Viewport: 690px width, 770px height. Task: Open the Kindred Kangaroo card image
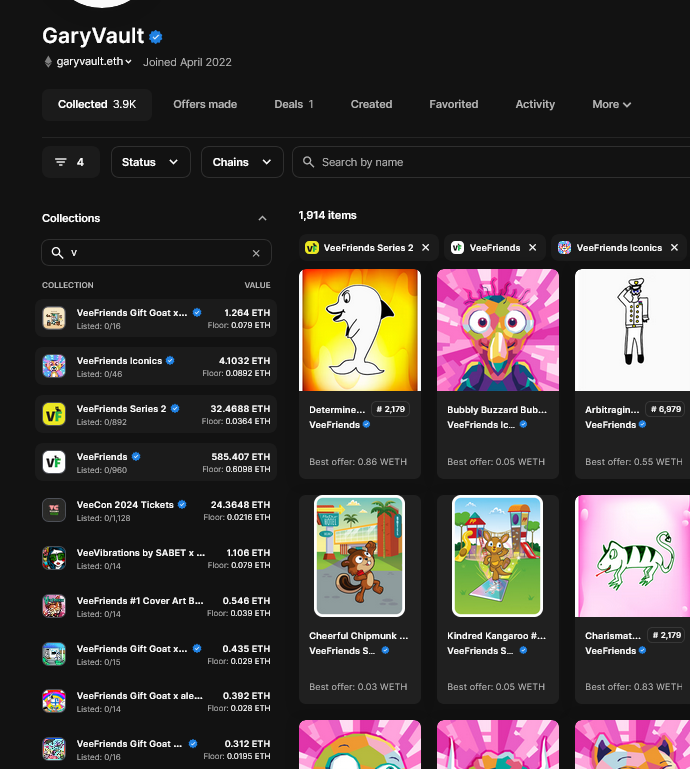497,556
